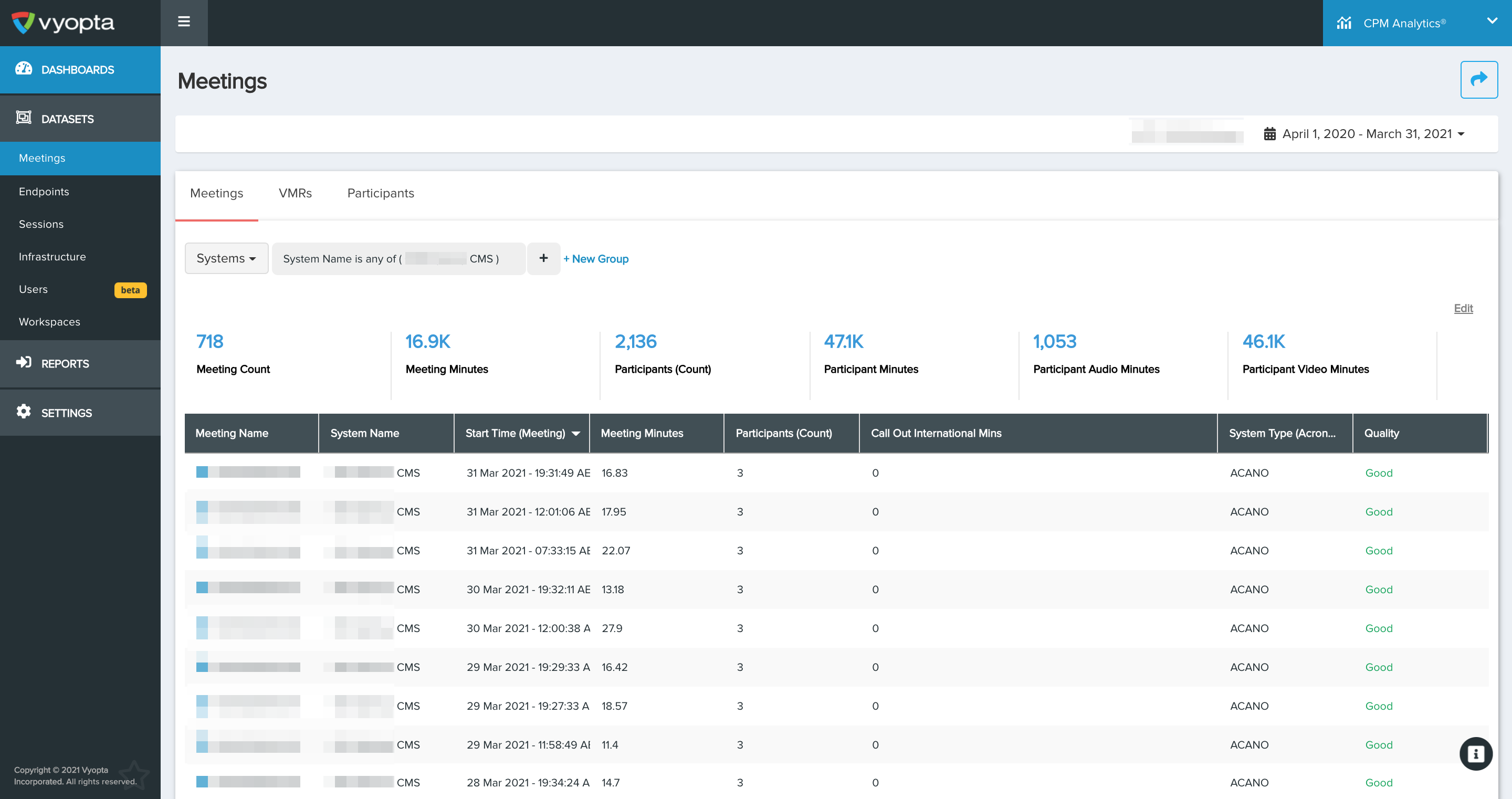Select Meetings in the sidebar
The height and width of the screenshot is (799, 1512).
pos(80,158)
